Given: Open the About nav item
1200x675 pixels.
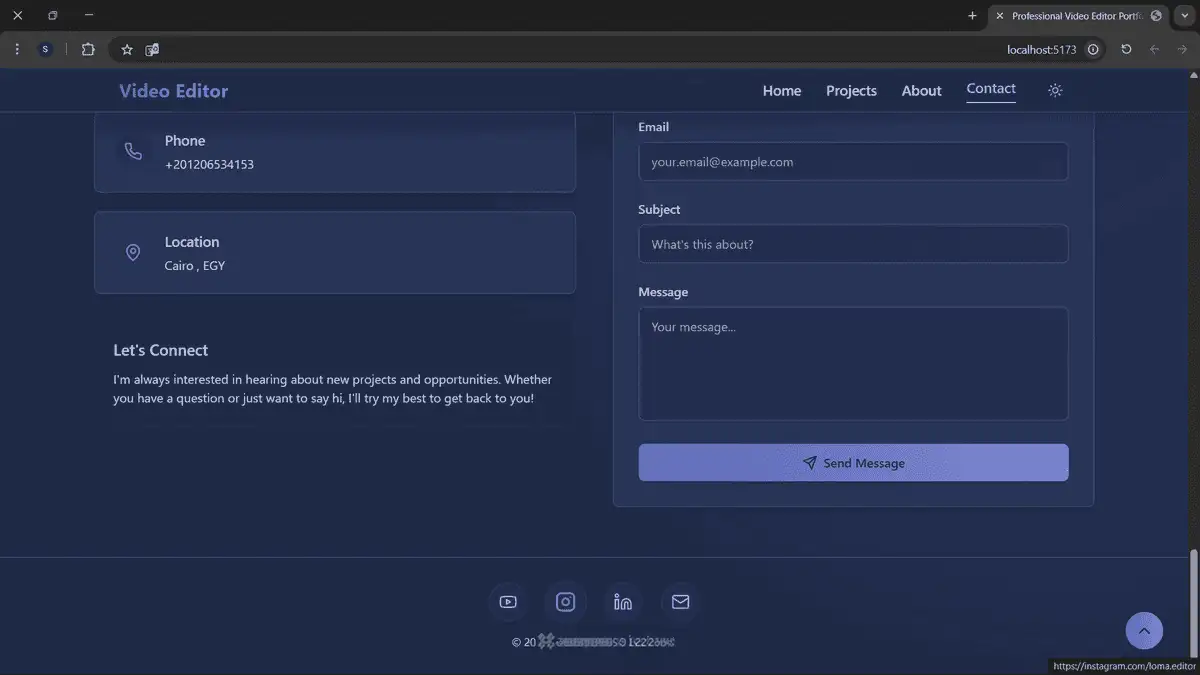Looking at the screenshot, I should (922, 90).
